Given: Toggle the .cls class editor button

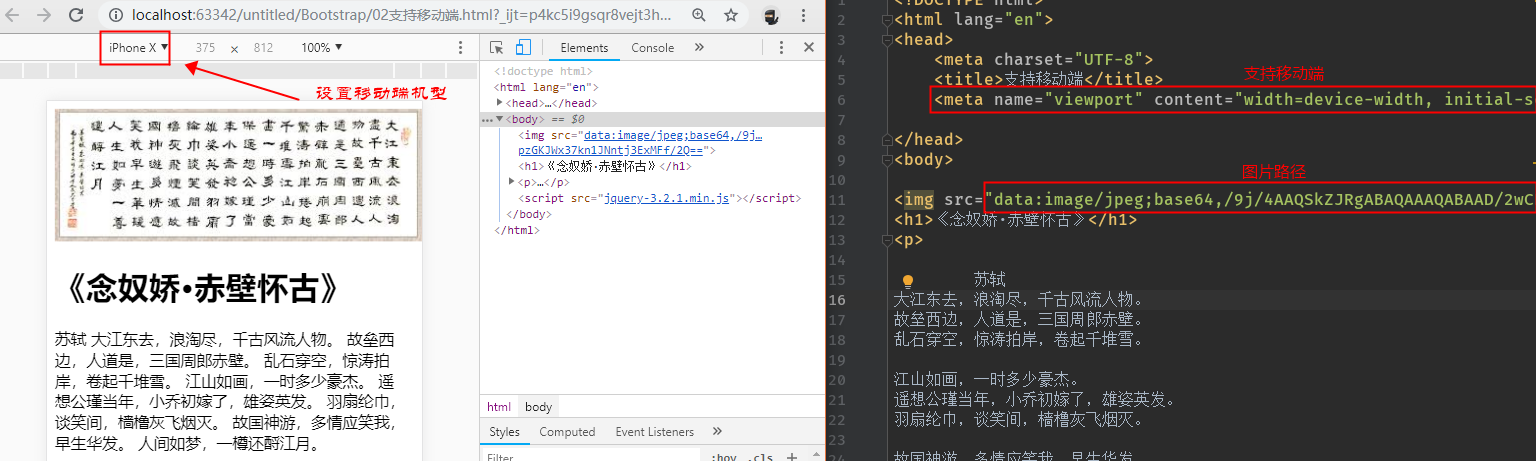Looking at the screenshot, I should pos(762,457).
